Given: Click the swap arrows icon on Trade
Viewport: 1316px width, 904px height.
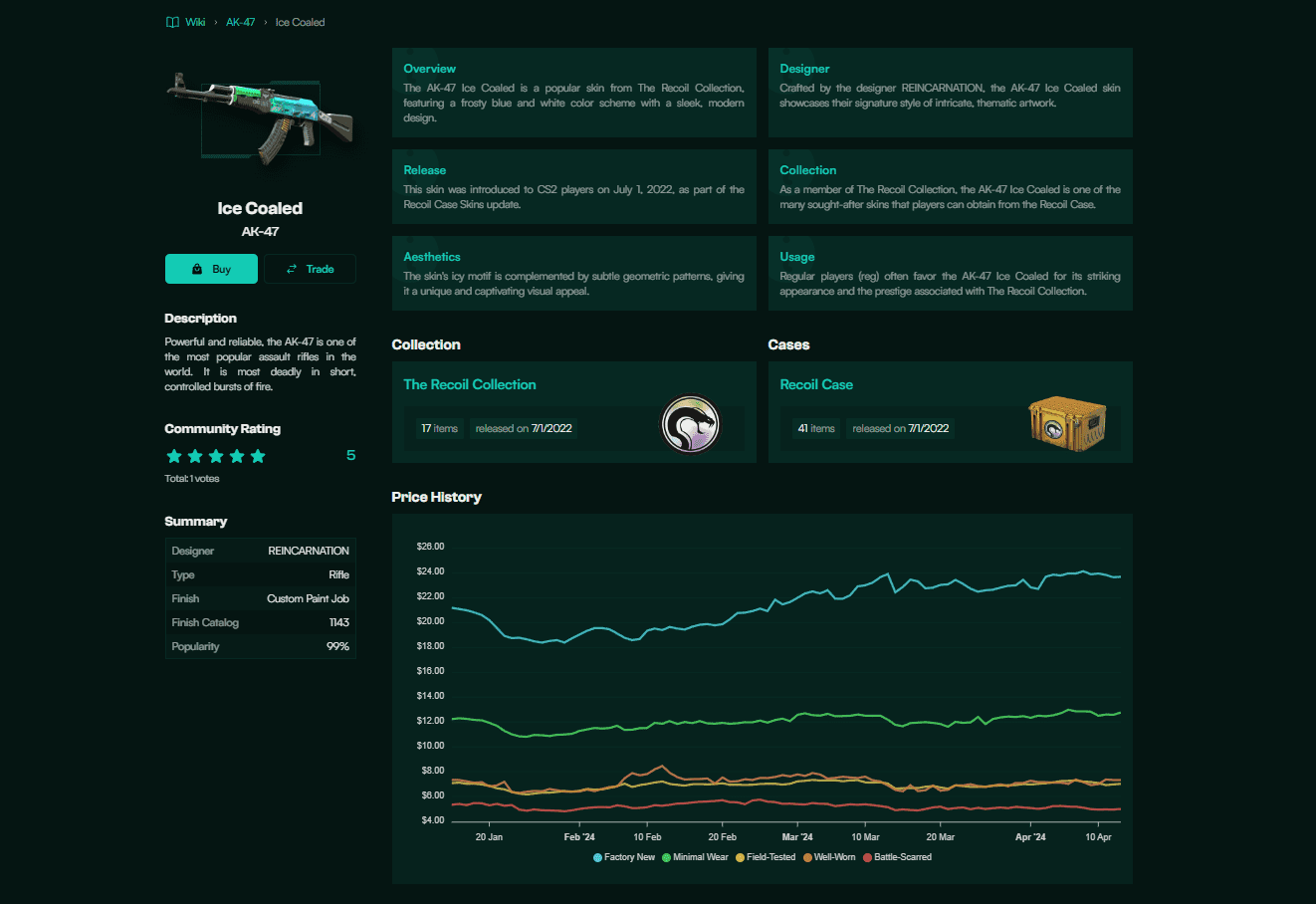Looking at the screenshot, I should (292, 269).
